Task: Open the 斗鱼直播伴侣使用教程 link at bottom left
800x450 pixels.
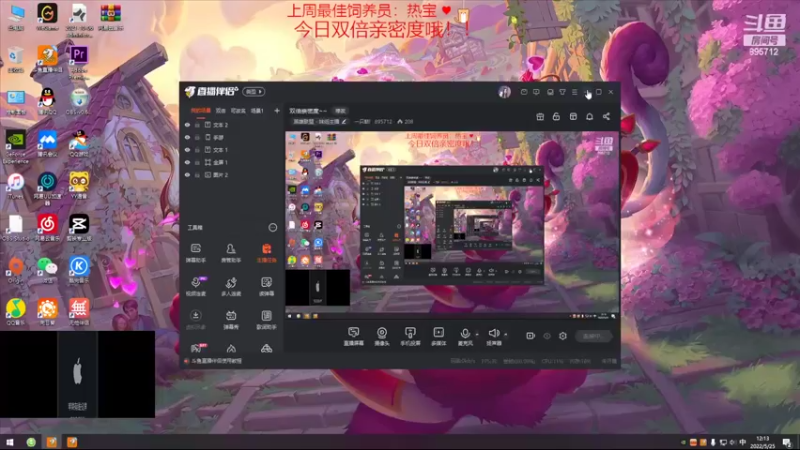Action: 216,361
